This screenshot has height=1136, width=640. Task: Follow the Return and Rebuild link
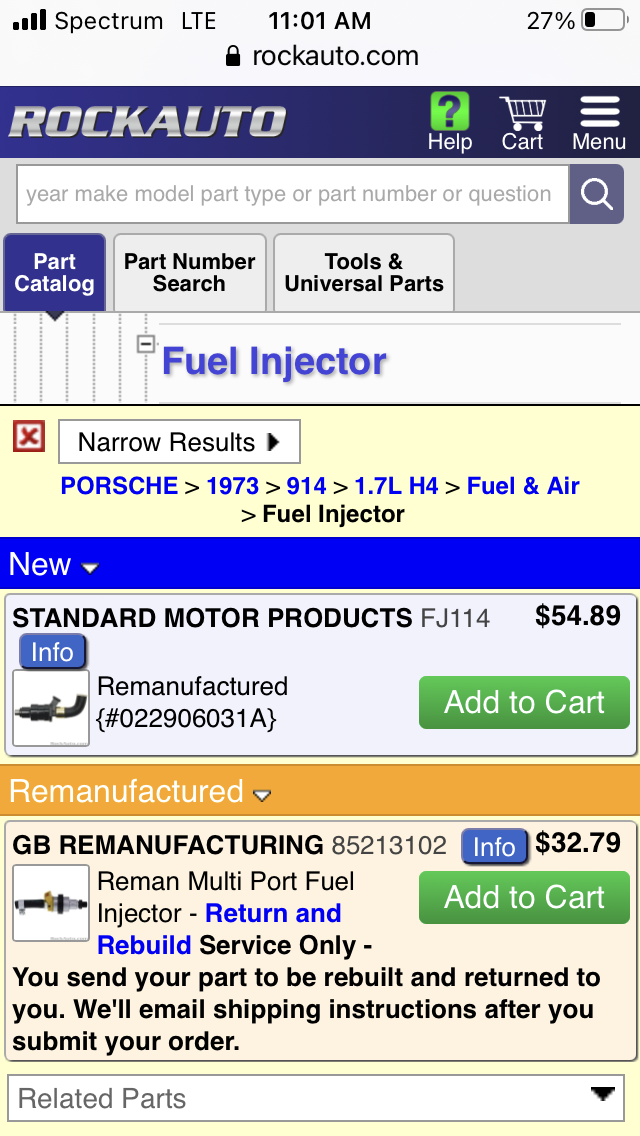pos(272,914)
